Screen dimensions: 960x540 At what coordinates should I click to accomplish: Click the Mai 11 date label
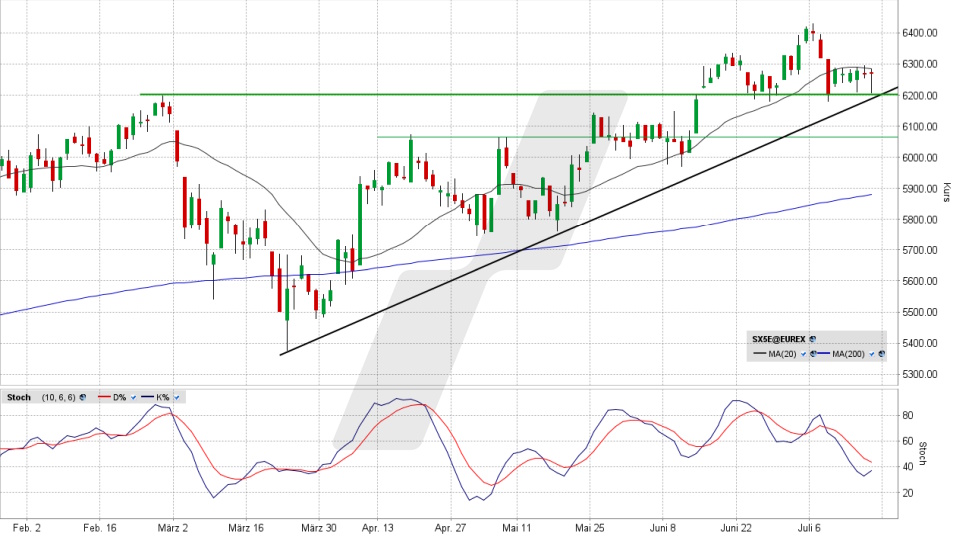(517, 528)
